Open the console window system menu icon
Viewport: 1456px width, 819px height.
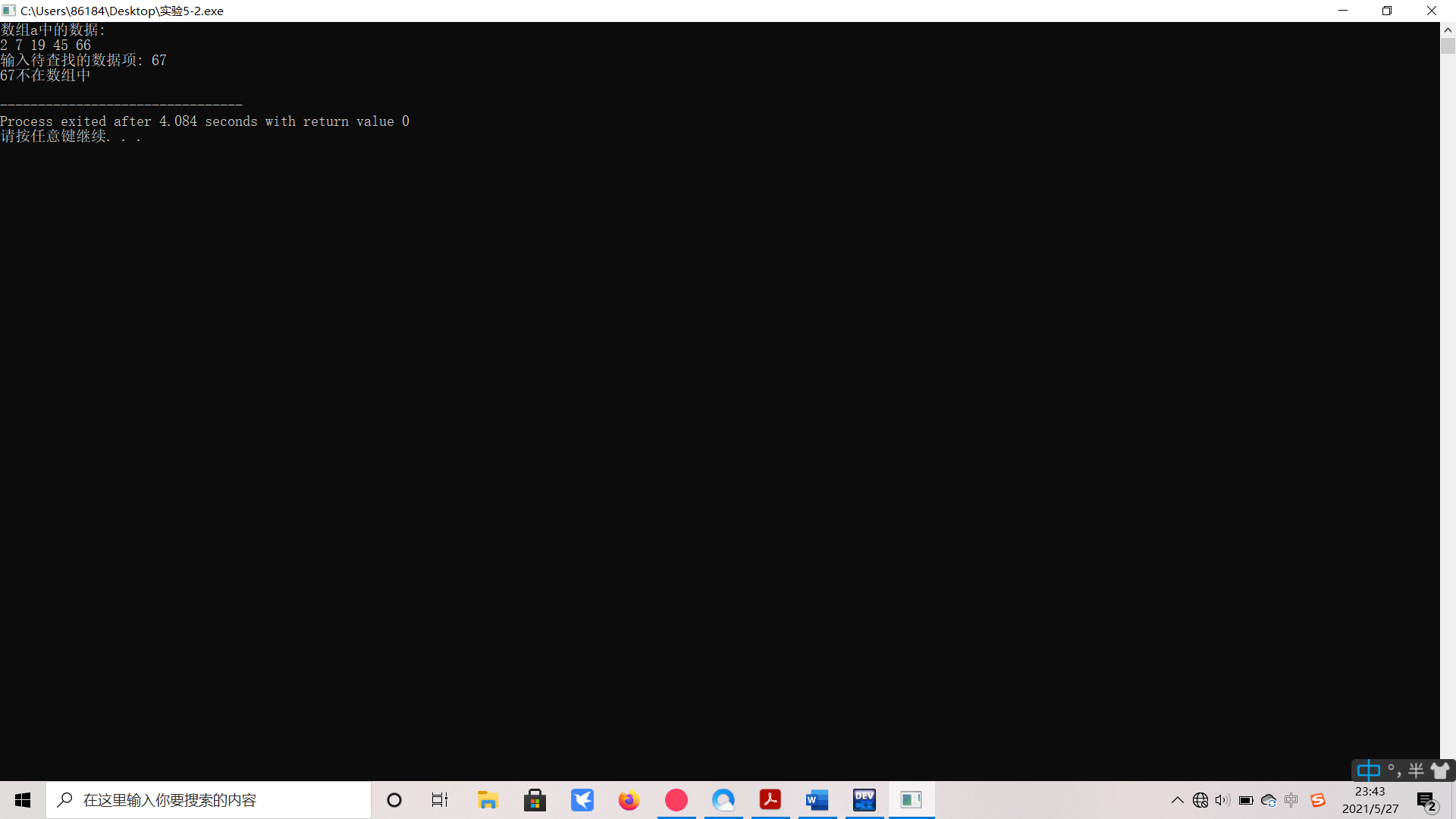point(9,11)
